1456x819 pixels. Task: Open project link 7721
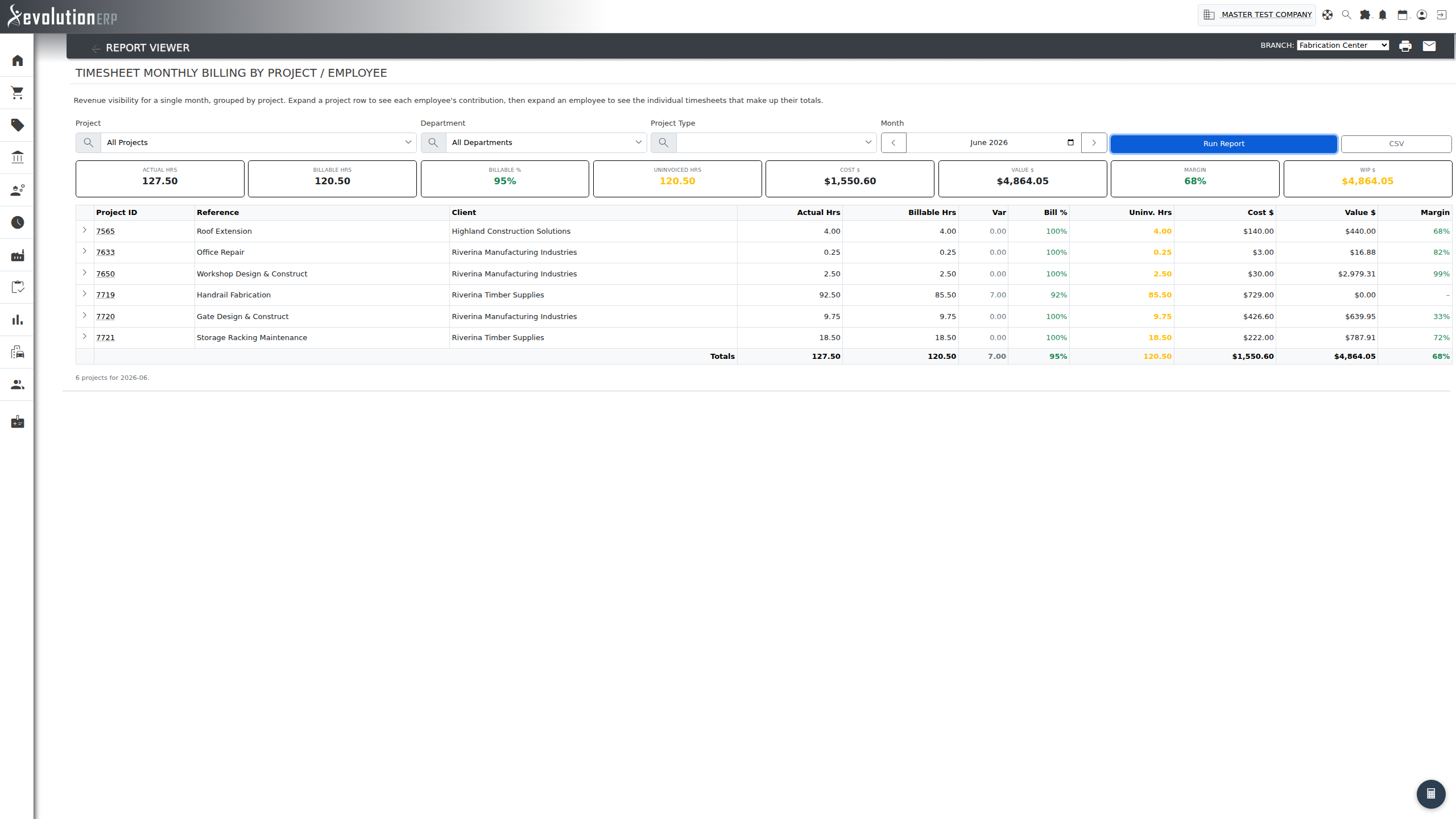click(x=105, y=338)
